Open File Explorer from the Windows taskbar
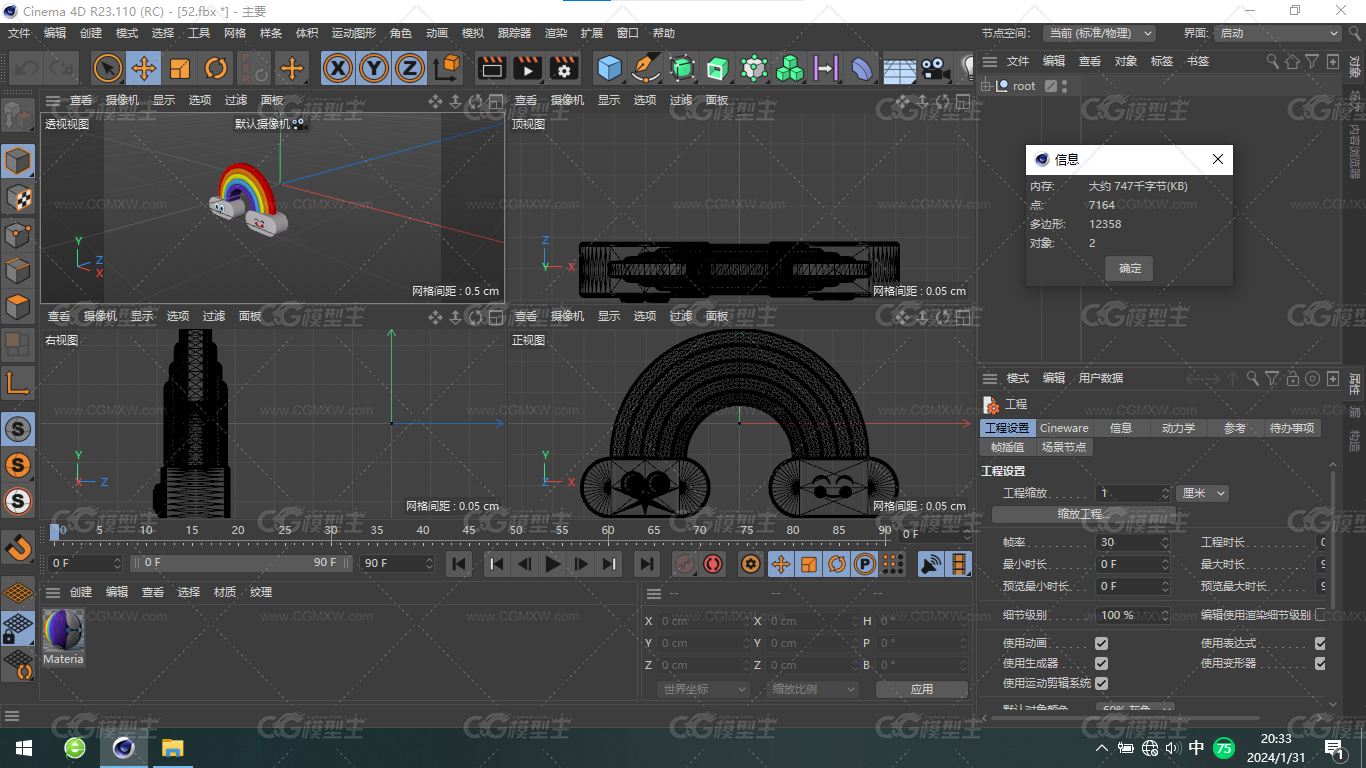Viewport: 1366px width, 768px height. pyautogui.click(x=173, y=748)
